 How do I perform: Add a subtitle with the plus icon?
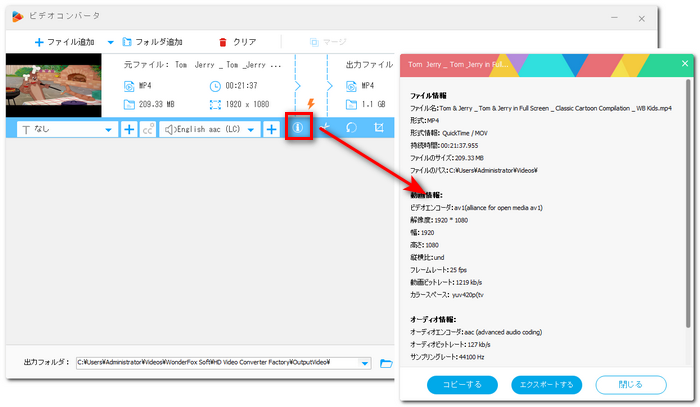click(129, 129)
